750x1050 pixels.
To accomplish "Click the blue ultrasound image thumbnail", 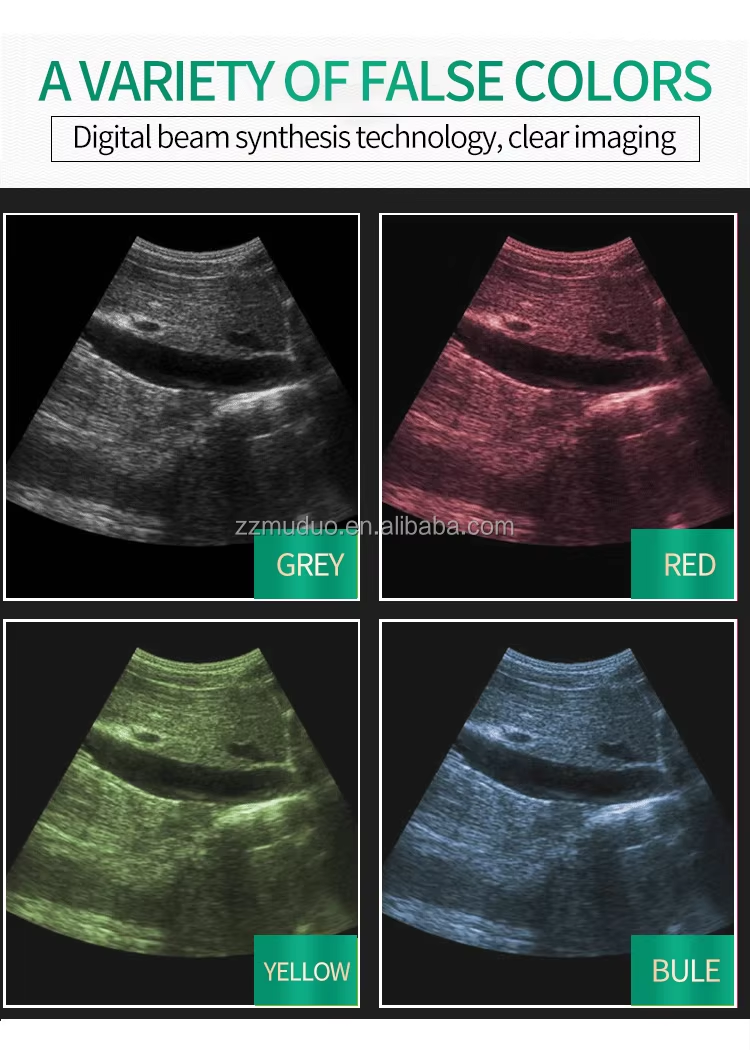I will coord(558,813).
